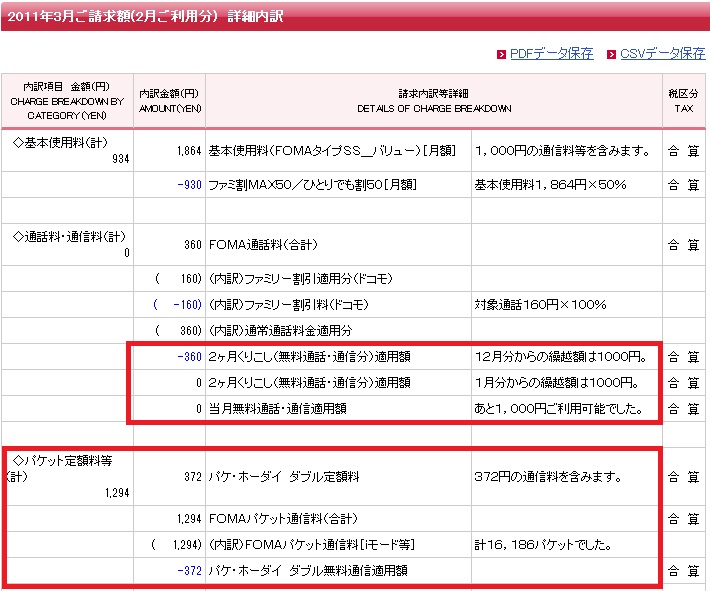The width and height of the screenshot is (710, 591).
Task: Select the ◇通話料・通信料(計) category label
Action: [x=69, y=236]
